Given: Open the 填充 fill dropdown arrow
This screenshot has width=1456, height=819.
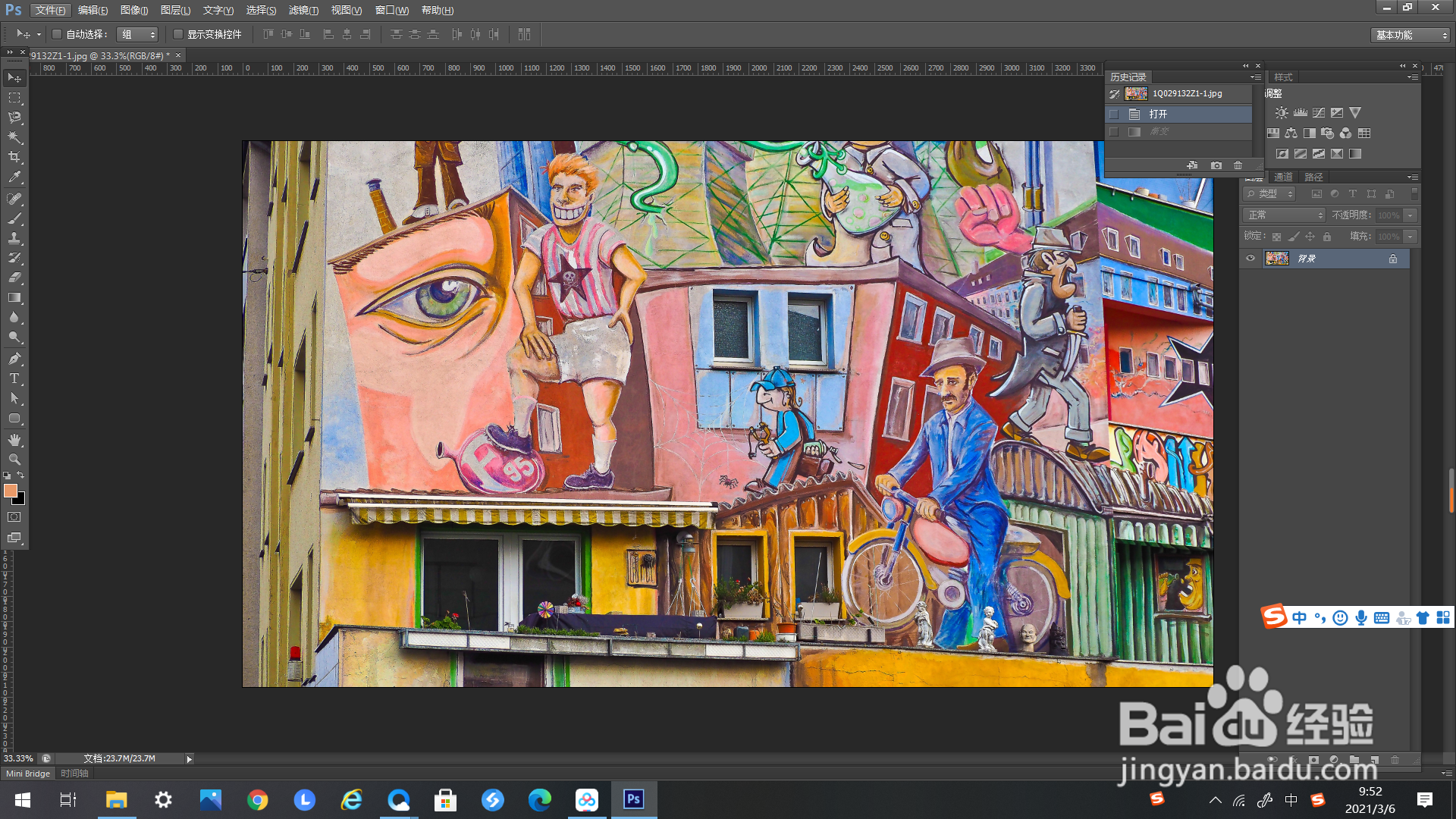Looking at the screenshot, I should (x=1410, y=237).
